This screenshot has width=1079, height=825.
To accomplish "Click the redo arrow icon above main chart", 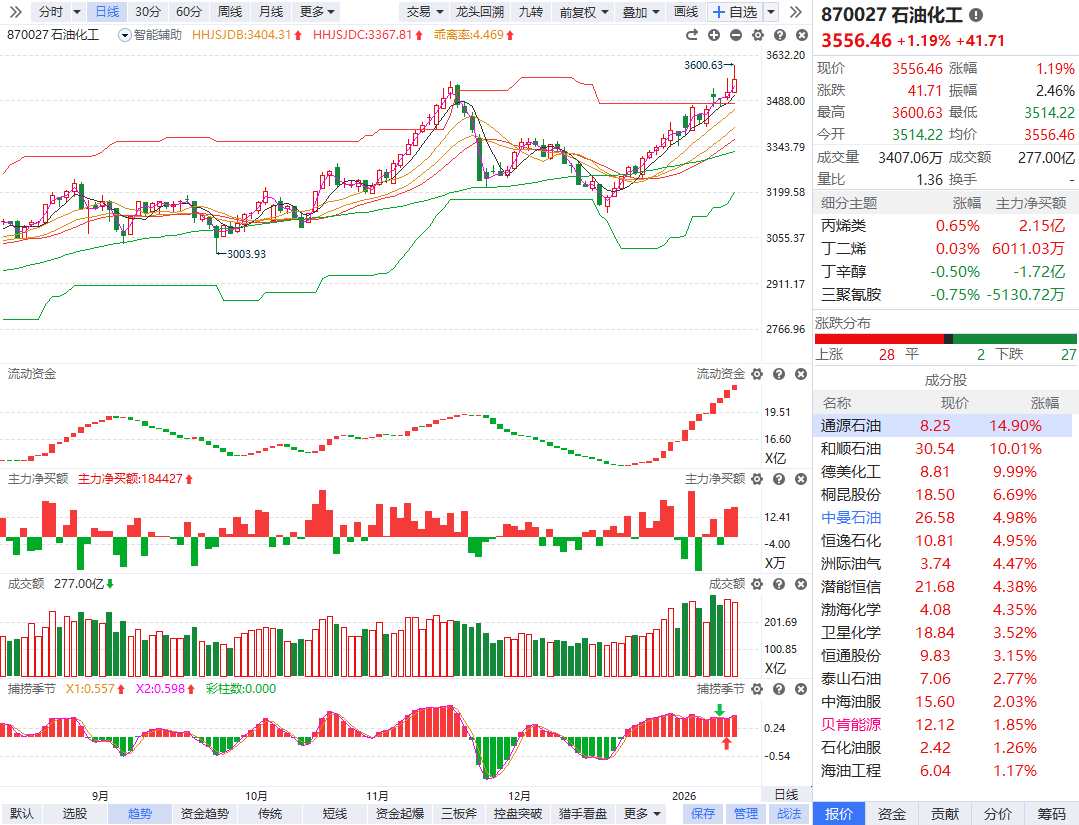I will pos(692,35).
